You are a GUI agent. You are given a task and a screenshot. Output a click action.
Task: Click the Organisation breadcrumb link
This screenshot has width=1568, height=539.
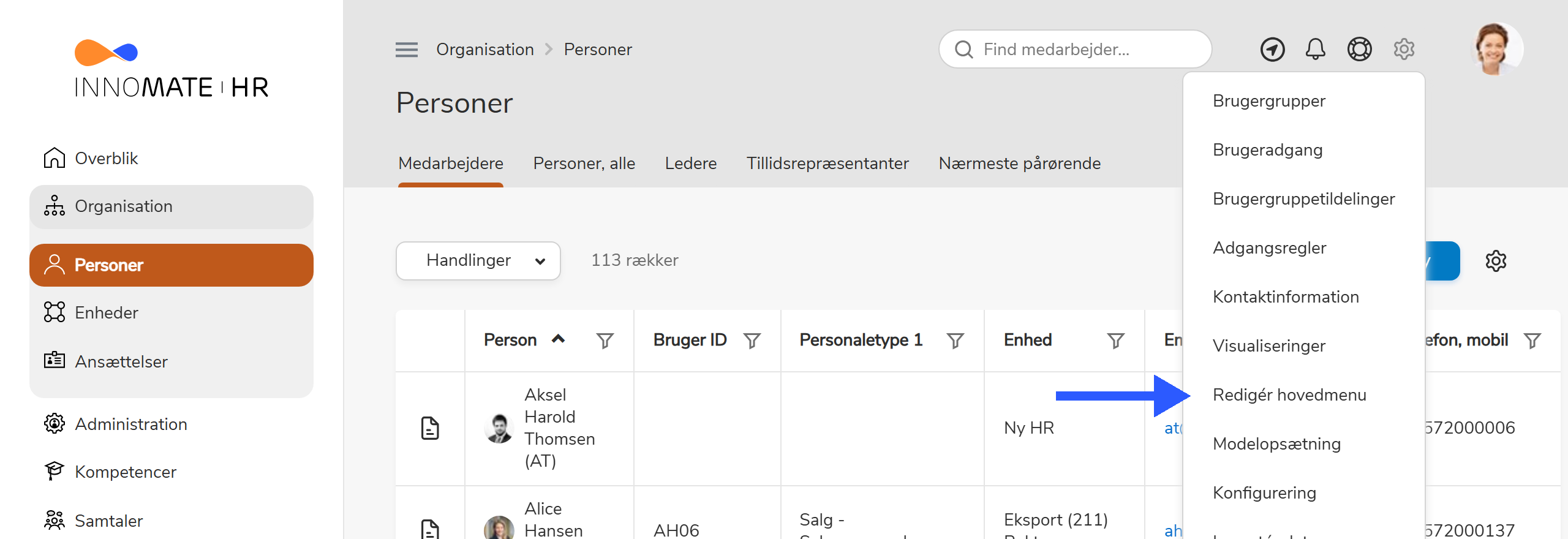(x=485, y=50)
